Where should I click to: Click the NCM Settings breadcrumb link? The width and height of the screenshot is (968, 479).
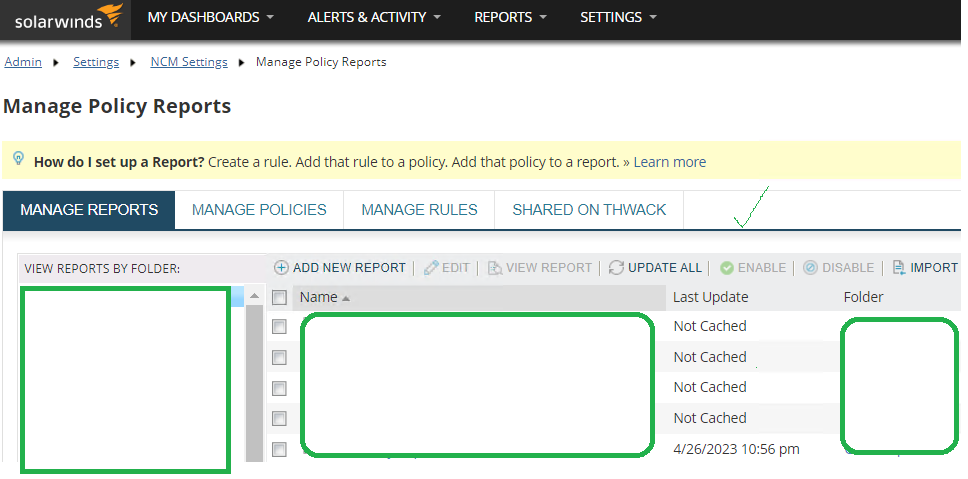tap(189, 62)
